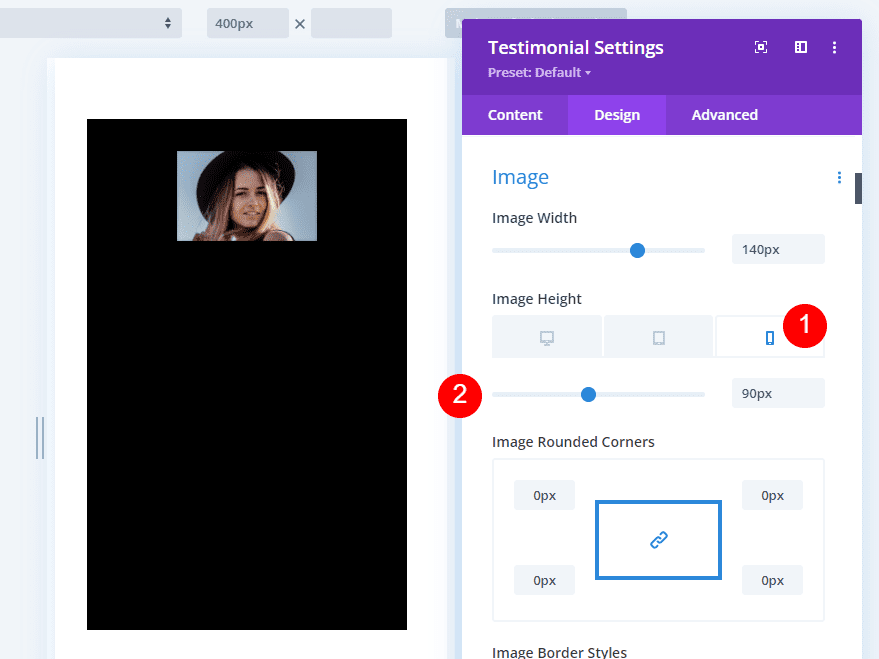
Task: Click the testimonial portrait image in preview
Action: click(x=247, y=196)
